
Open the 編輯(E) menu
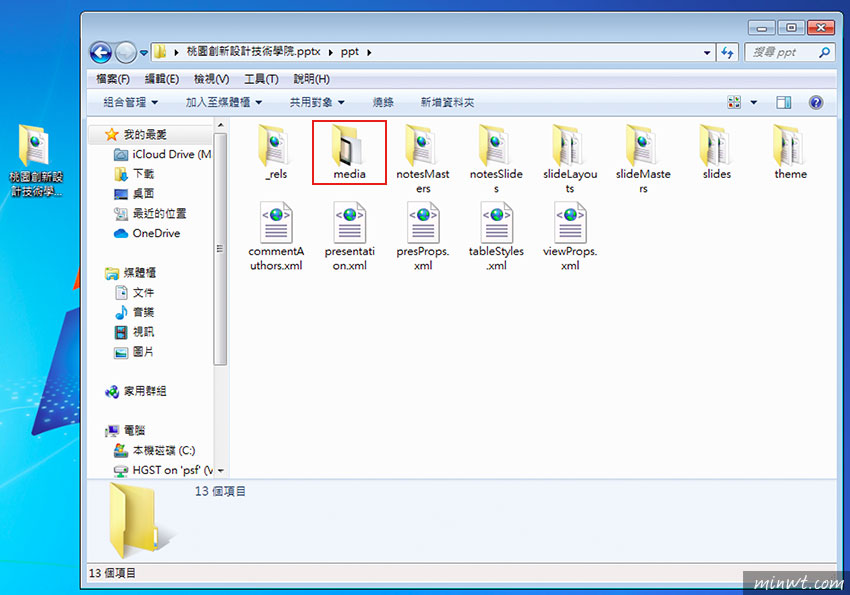tap(162, 79)
